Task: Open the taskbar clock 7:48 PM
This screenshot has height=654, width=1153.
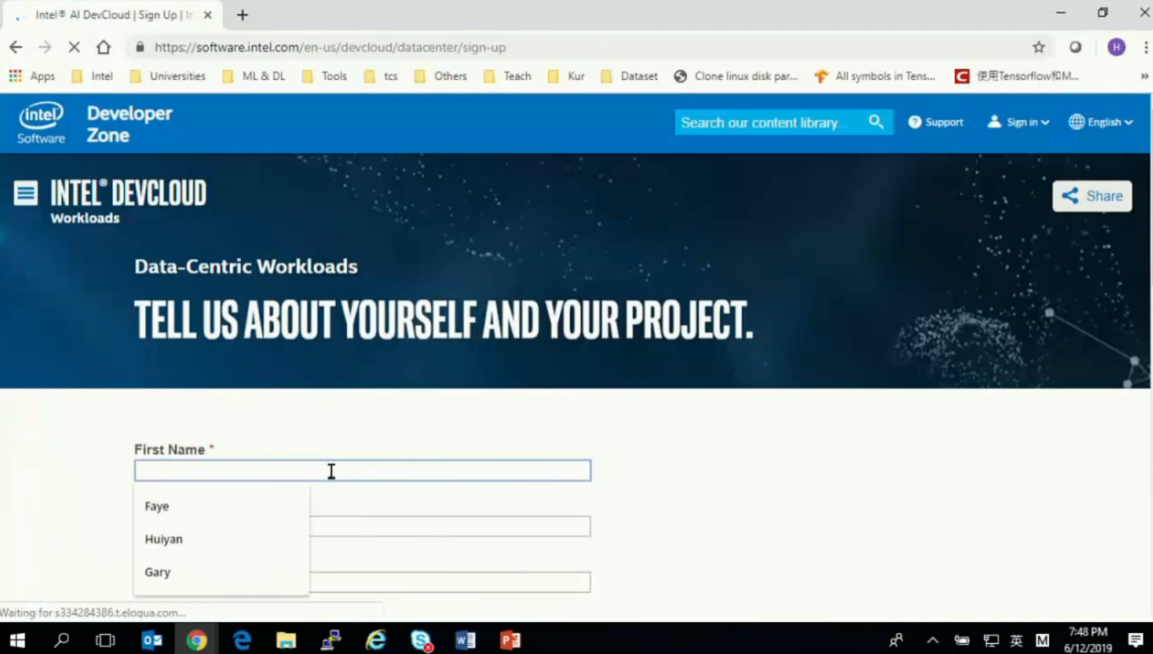Action: [1088, 639]
